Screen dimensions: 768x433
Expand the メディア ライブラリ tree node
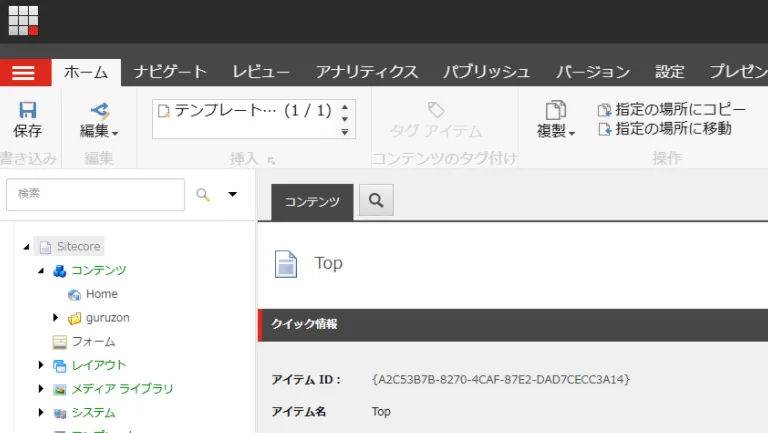(x=41, y=389)
